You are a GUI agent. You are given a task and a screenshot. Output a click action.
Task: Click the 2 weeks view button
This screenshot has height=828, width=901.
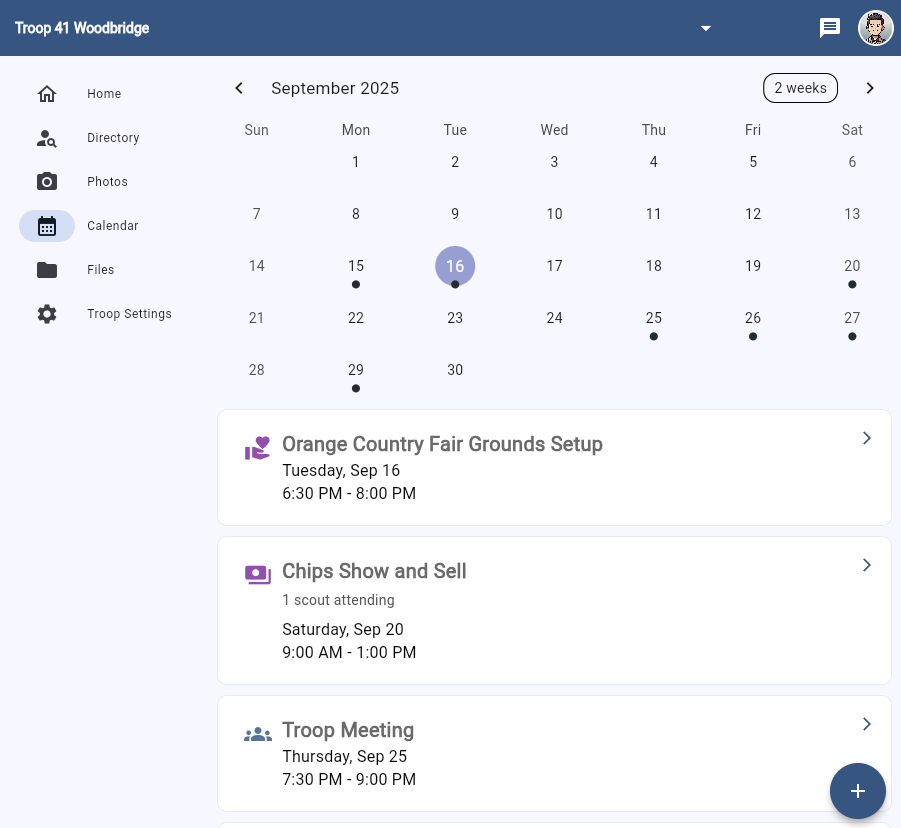(x=800, y=88)
